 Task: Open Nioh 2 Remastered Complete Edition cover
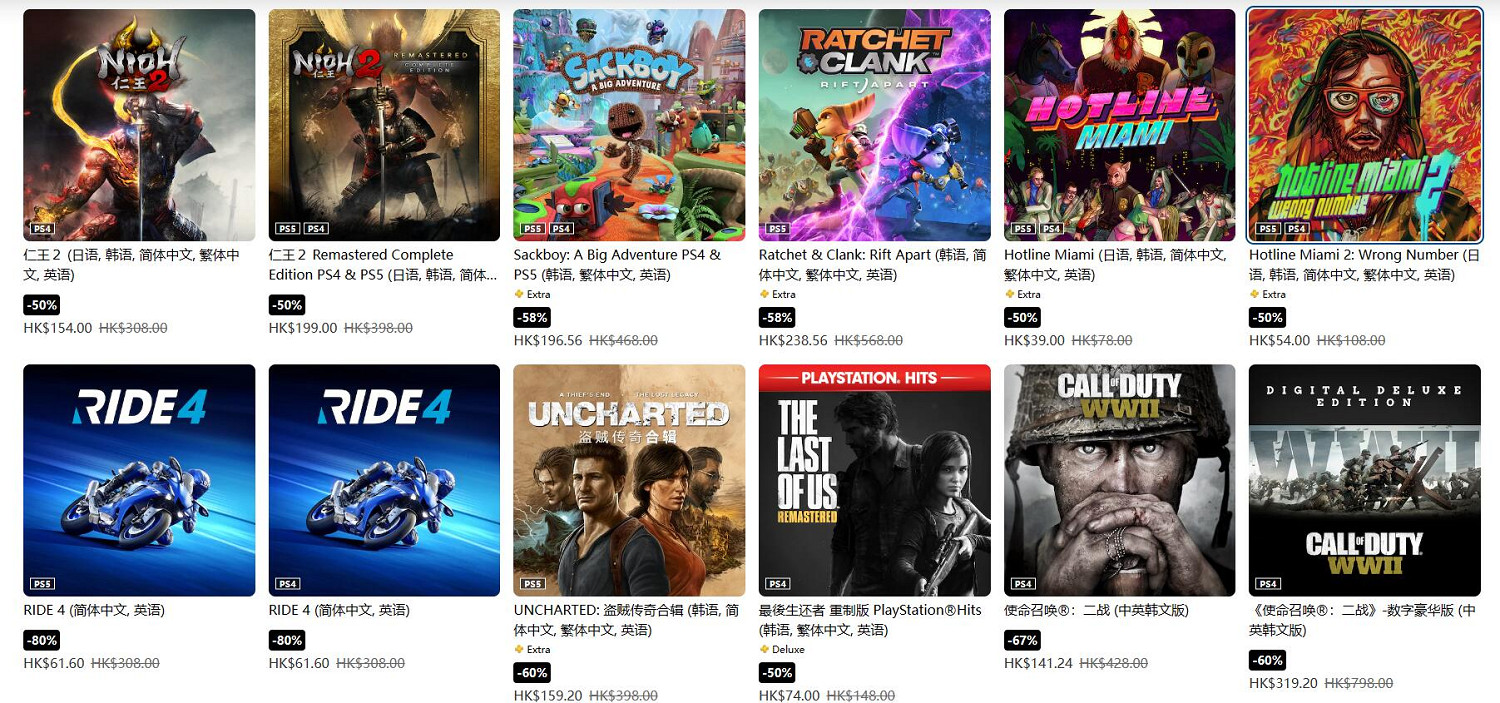pyautogui.click(x=384, y=125)
